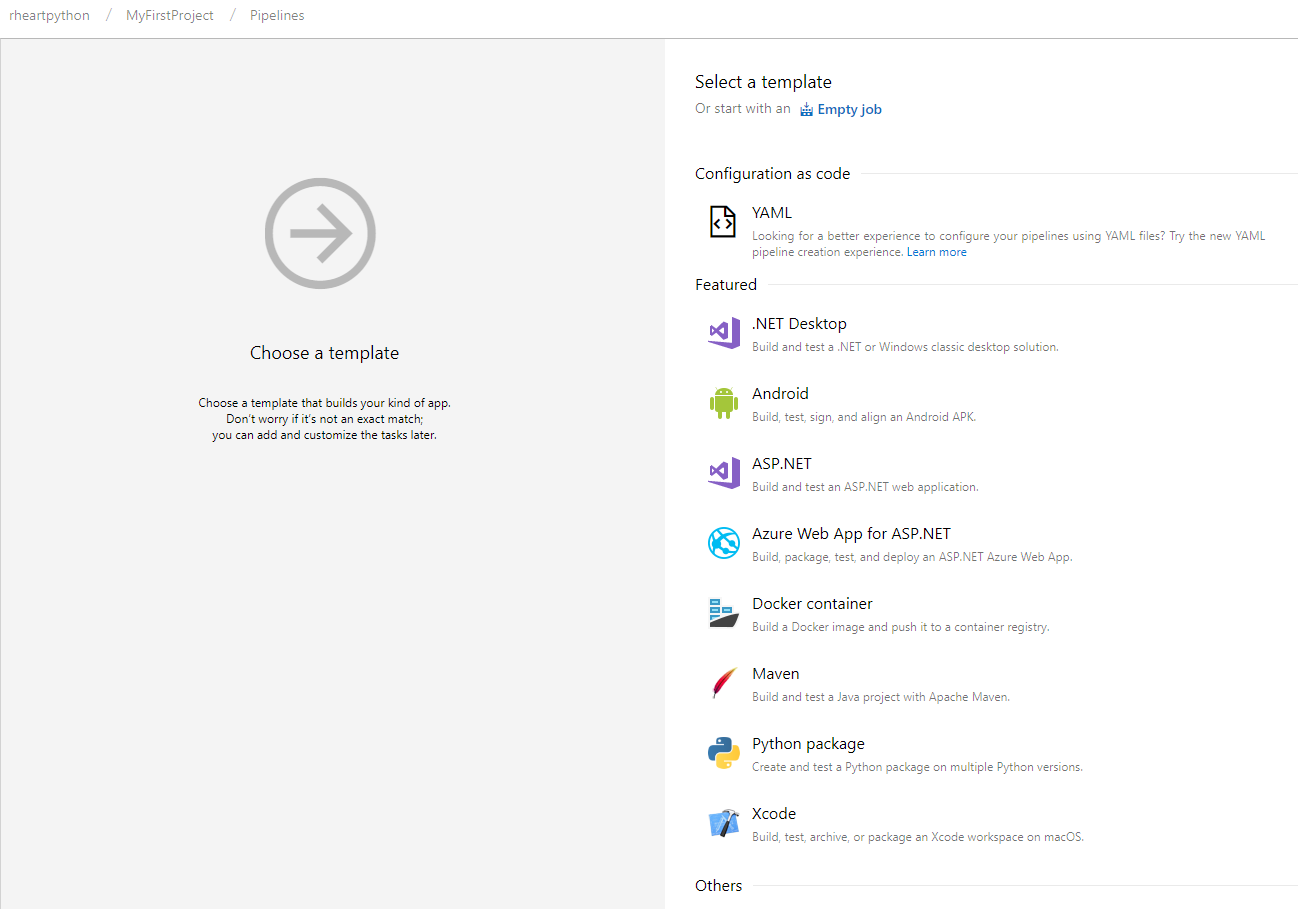1298x909 pixels.
Task: Select the .NET Desktop template title
Action: tap(799, 324)
